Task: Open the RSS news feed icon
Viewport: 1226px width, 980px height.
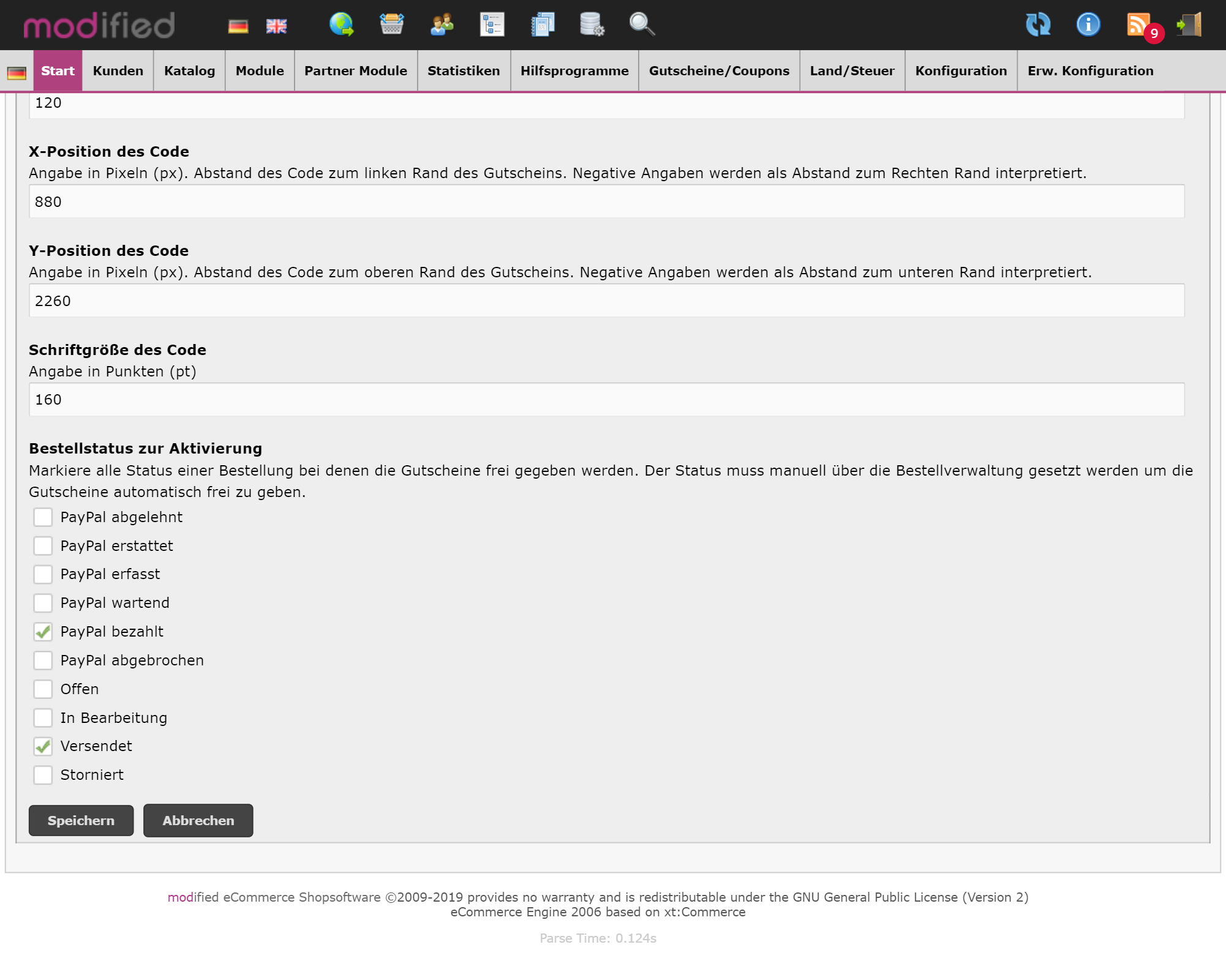Action: 1138,24
